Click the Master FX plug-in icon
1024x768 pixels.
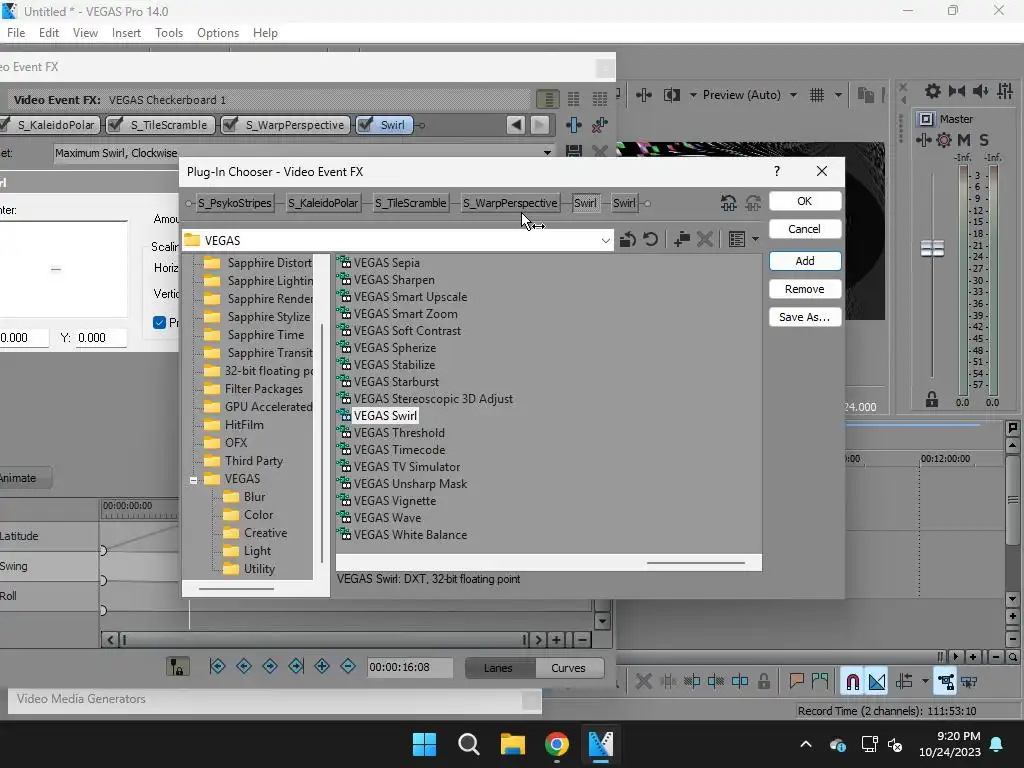(923, 140)
